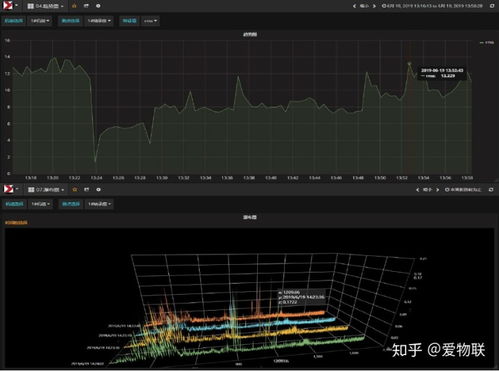Share the 04 trend dashboard

86,6
